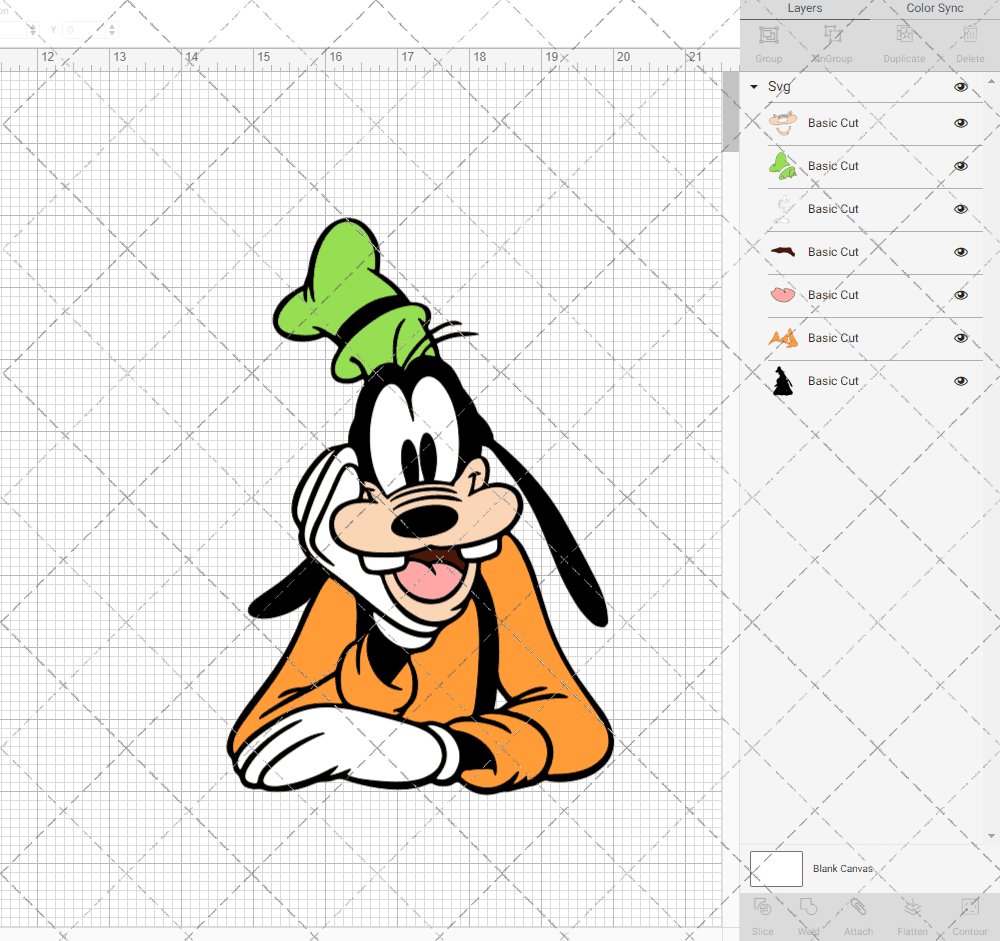Switch to the Color Sync tab
1000x941 pixels.
pyautogui.click(x=934, y=8)
